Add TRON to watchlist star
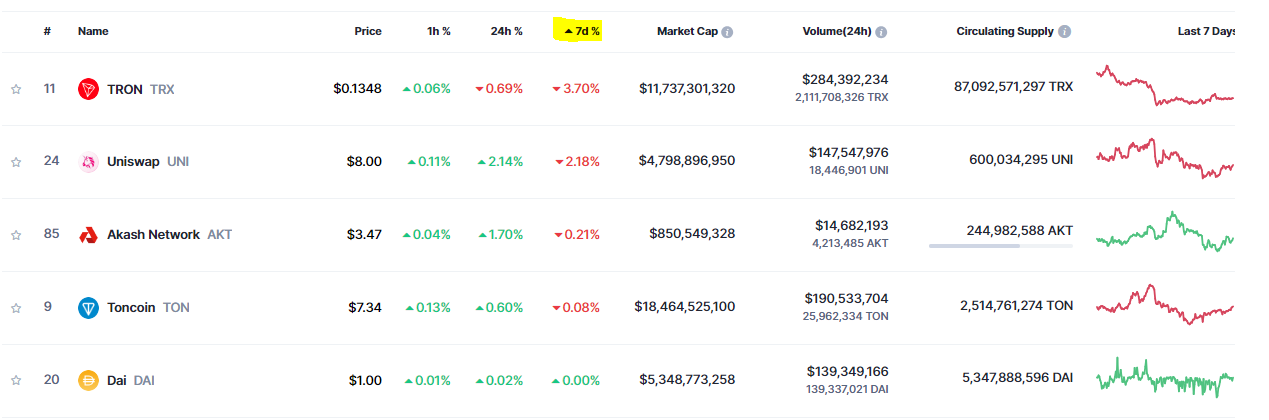The height and width of the screenshot is (420, 1269). pyautogui.click(x=16, y=89)
